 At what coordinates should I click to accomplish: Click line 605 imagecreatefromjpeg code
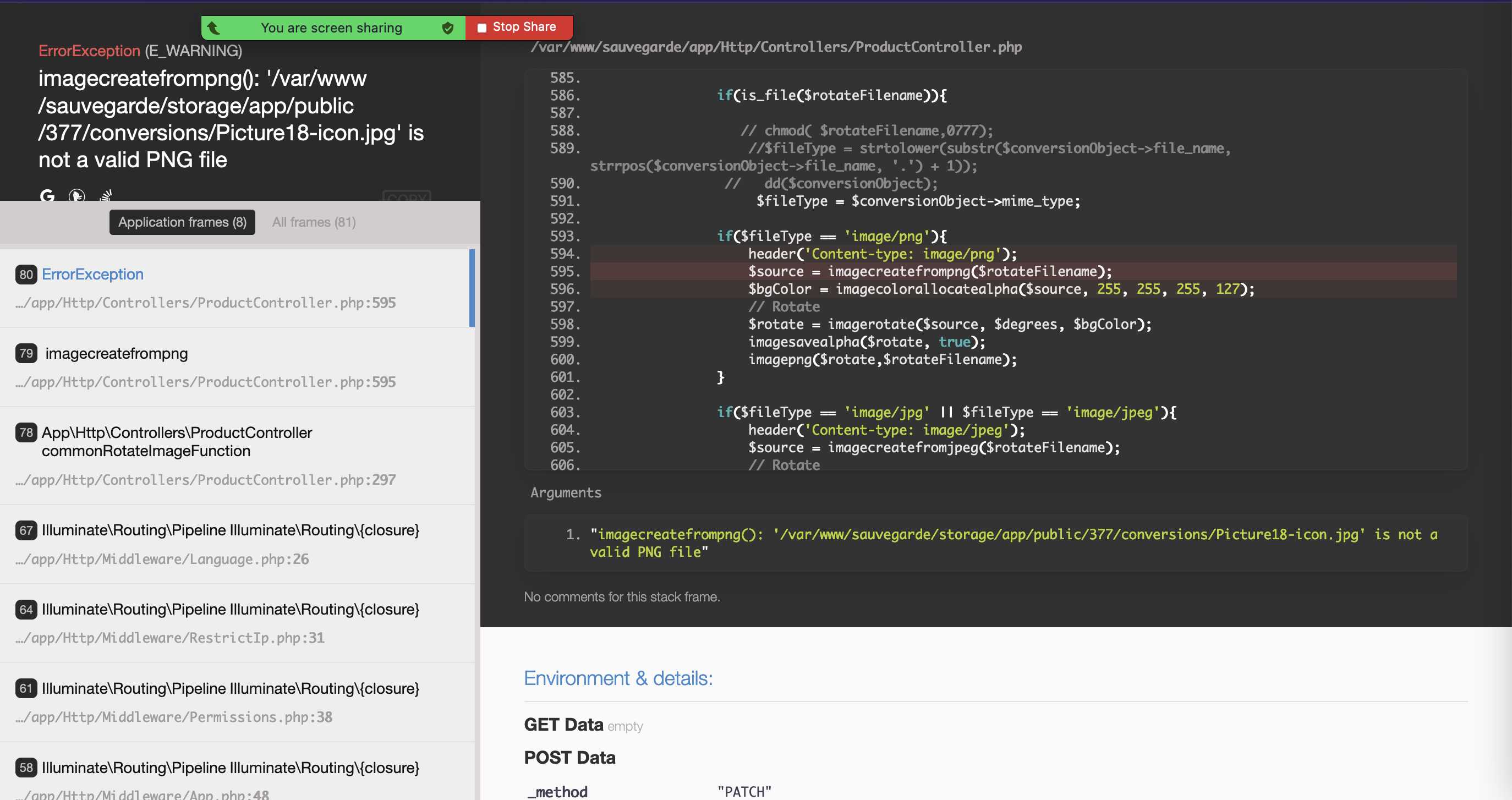click(x=934, y=447)
